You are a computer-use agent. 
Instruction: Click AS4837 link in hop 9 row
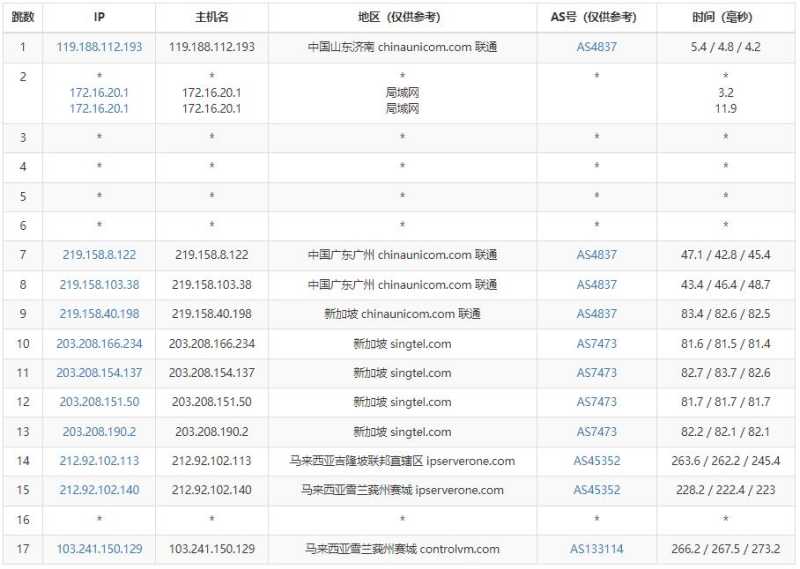(596, 313)
